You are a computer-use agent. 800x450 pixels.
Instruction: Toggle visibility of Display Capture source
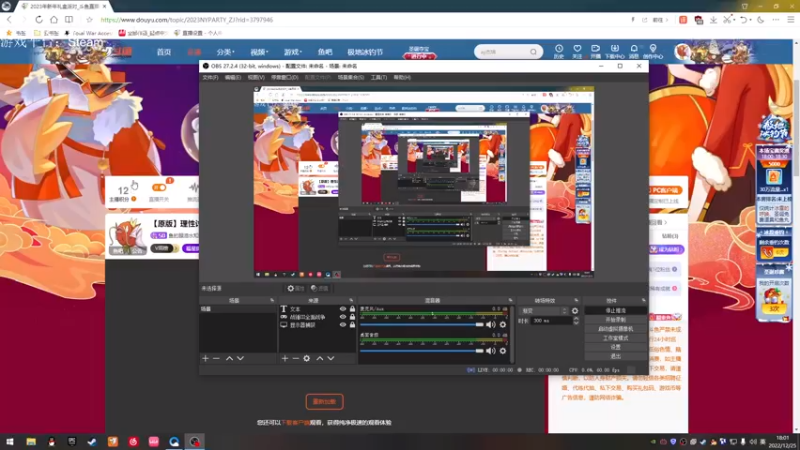[x=343, y=324]
